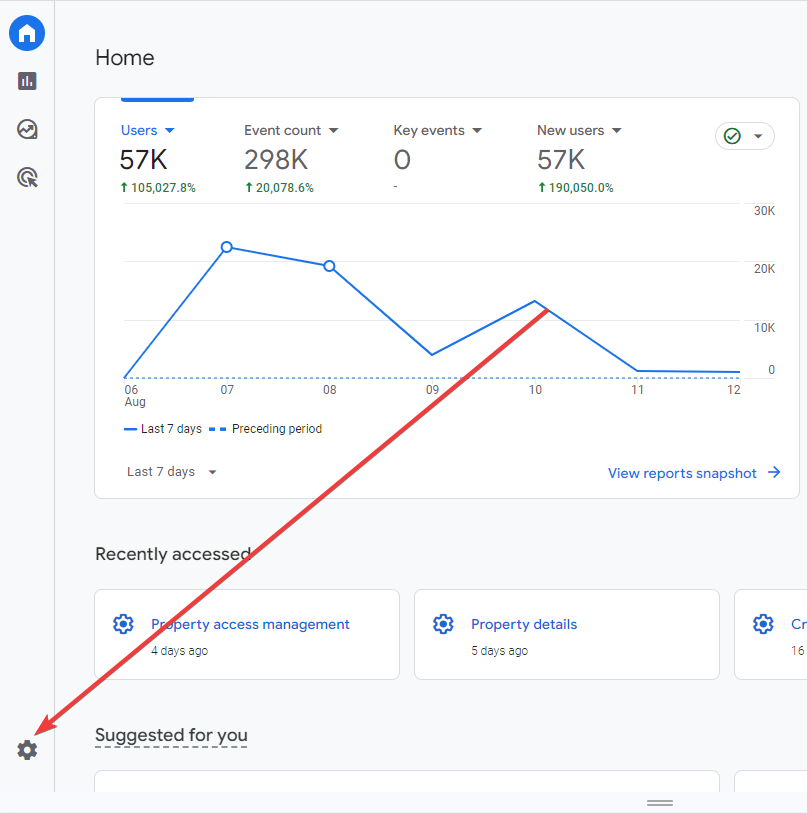Select the 08 Aug data point on chart
Image resolution: width=807 pixels, height=813 pixels.
tap(329, 266)
